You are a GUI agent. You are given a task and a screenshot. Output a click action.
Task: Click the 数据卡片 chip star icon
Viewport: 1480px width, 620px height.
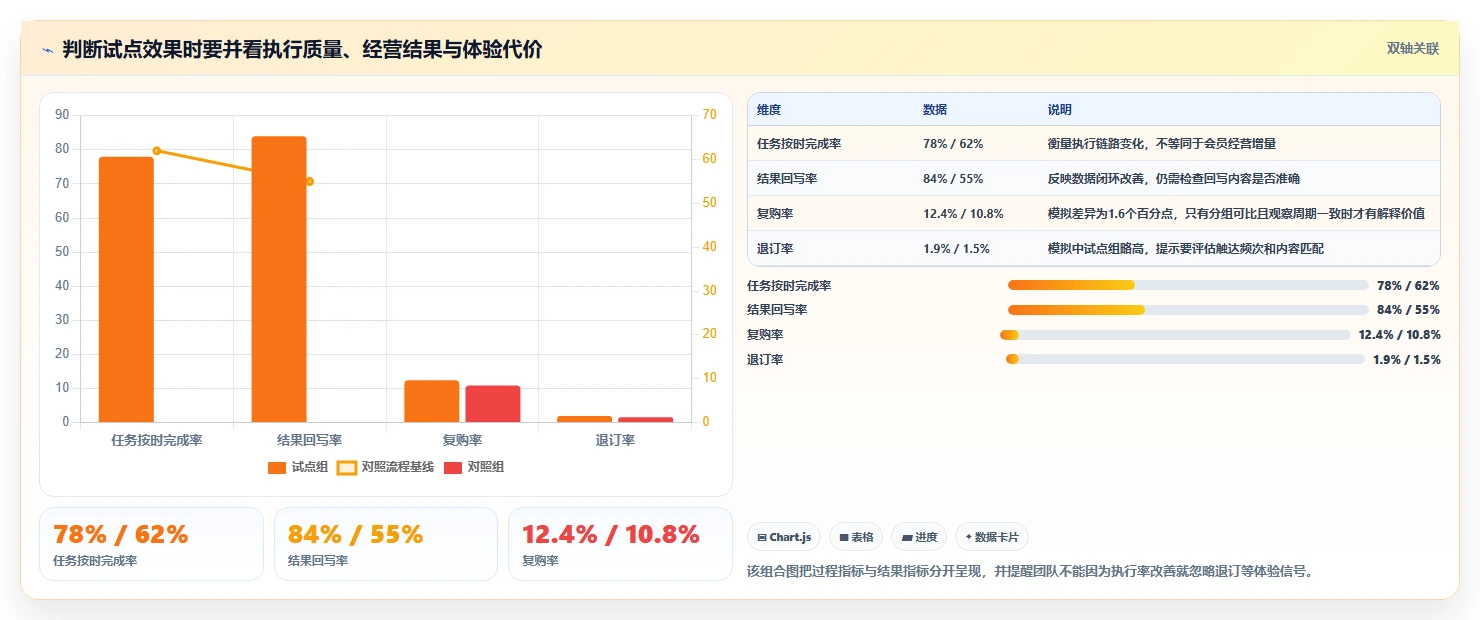pyautogui.click(x=968, y=538)
